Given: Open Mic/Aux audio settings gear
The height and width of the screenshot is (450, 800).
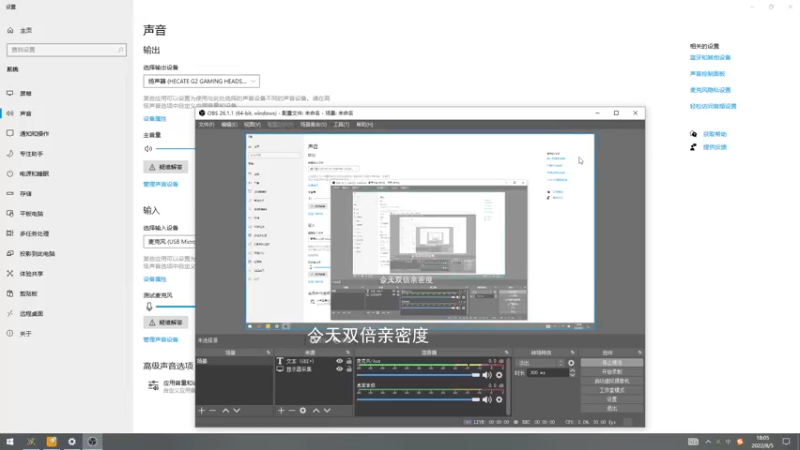Looking at the screenshot, I should (499, 375).
